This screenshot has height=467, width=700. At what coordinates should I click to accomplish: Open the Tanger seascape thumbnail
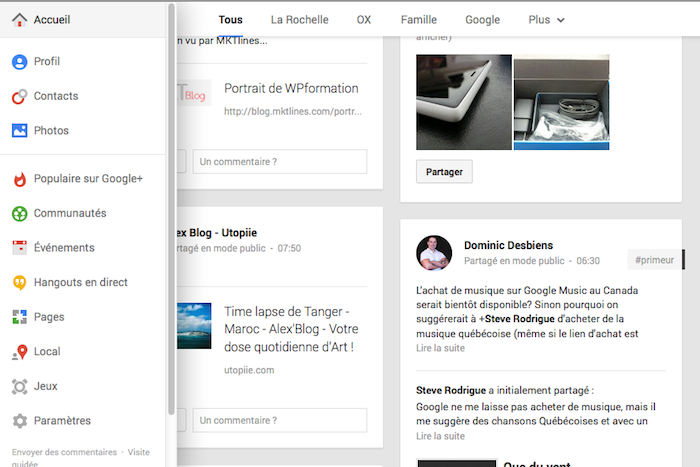[194, 326]
